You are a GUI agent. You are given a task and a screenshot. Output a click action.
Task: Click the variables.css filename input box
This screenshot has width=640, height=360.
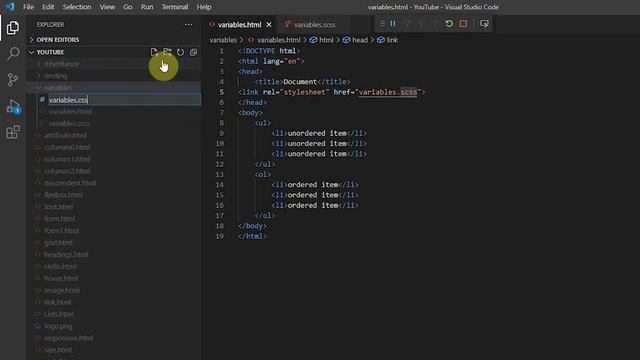pyautogui.click(x=124, y=100)
